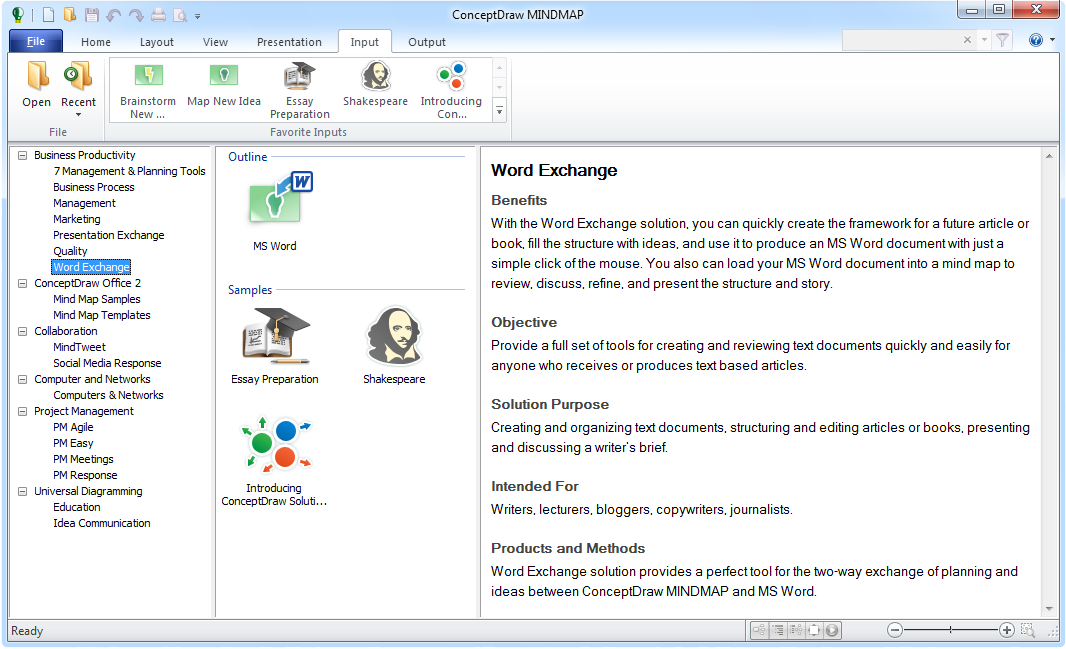The width and height of the screenshot is (1066, 649).
Task: Open the MS Word outline input
Action: click(x=275, y=211)
